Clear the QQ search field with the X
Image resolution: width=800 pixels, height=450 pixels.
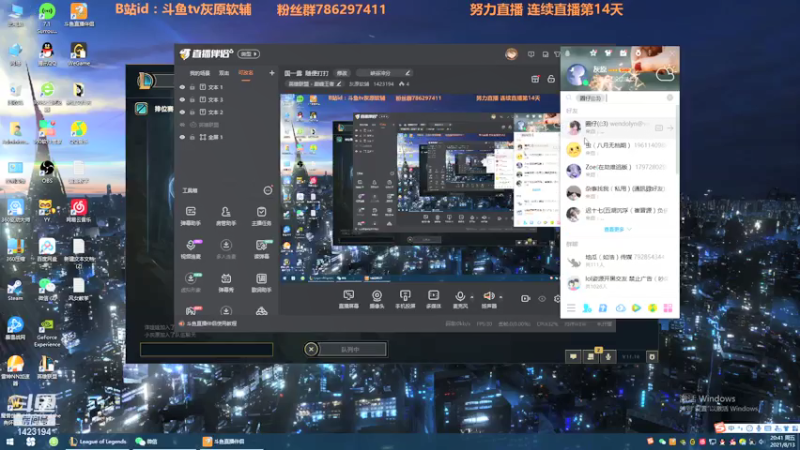(670, 97)
